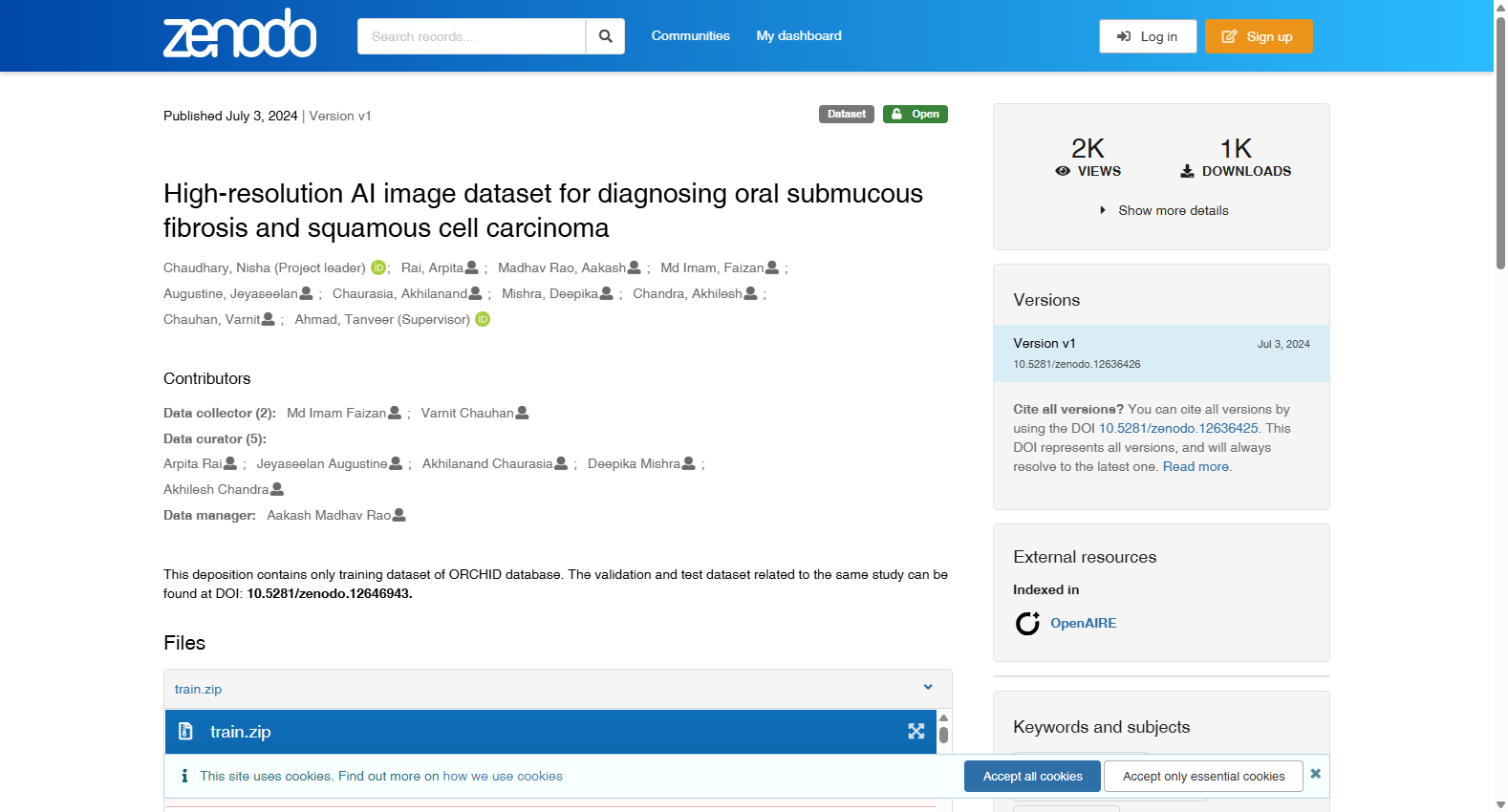Select author name Chaudhary, Nisha (Project leader)
This screenshot has height=812, width=1508.
coord(265,267)
